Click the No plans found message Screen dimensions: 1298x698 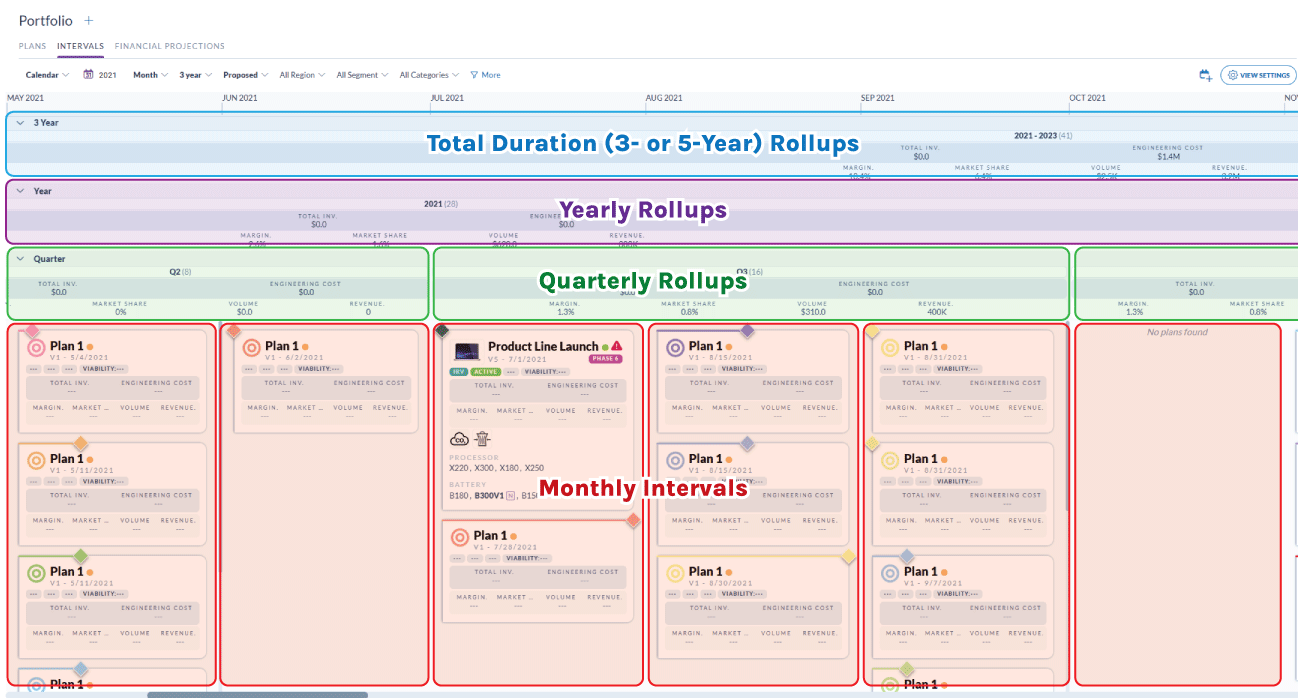click(1177, 332)
